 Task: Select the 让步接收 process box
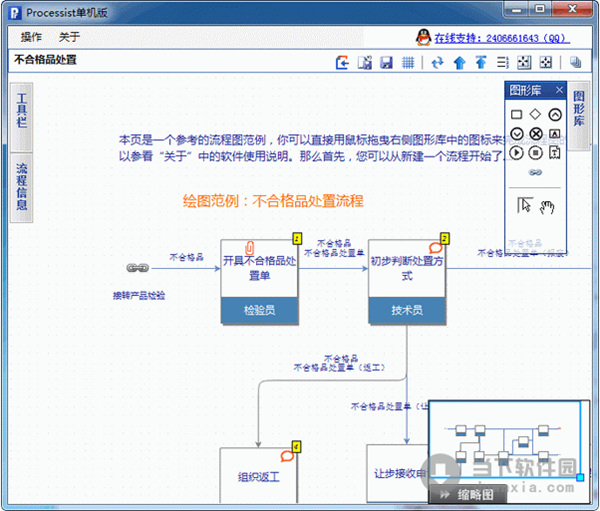click(x=397, y=473)
